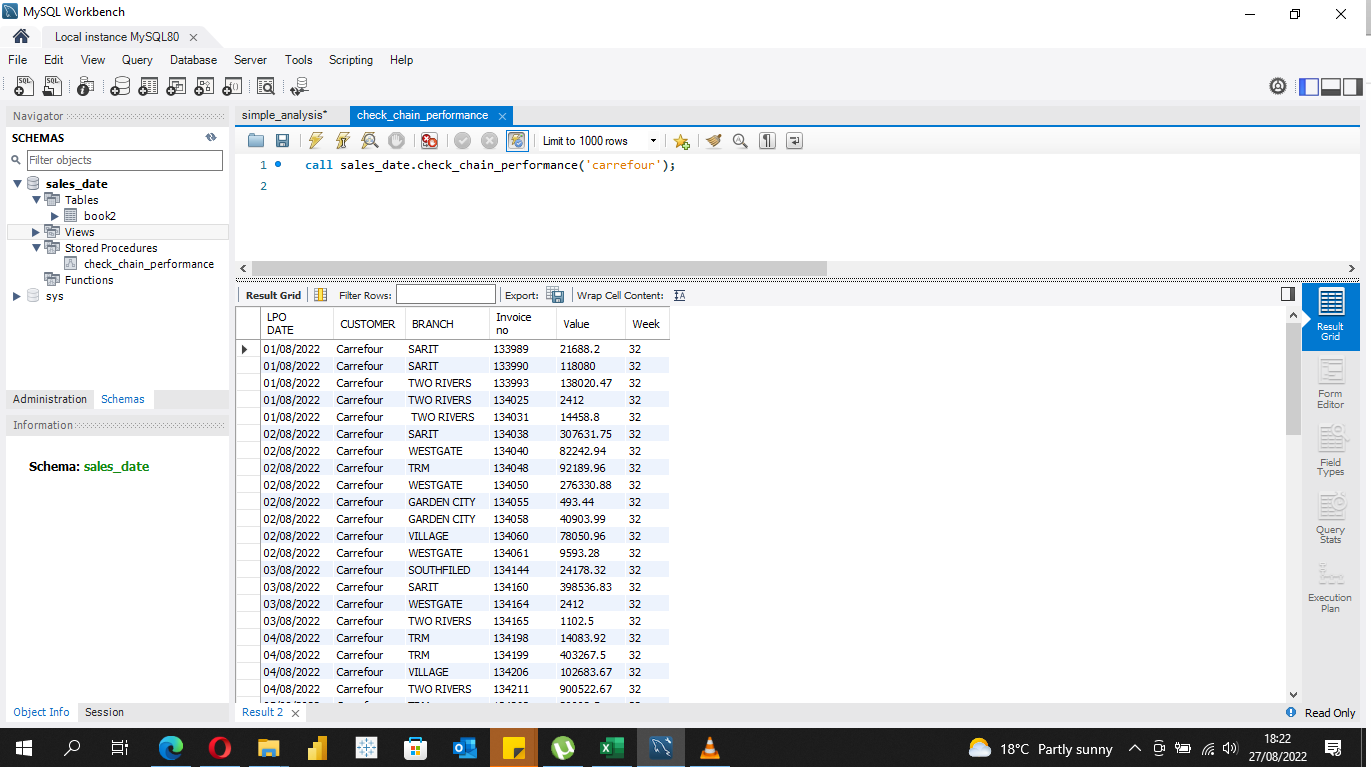Toggle autocommit mode in the query toolbar
Screen dimensions: 1371x767
[516, 140]
